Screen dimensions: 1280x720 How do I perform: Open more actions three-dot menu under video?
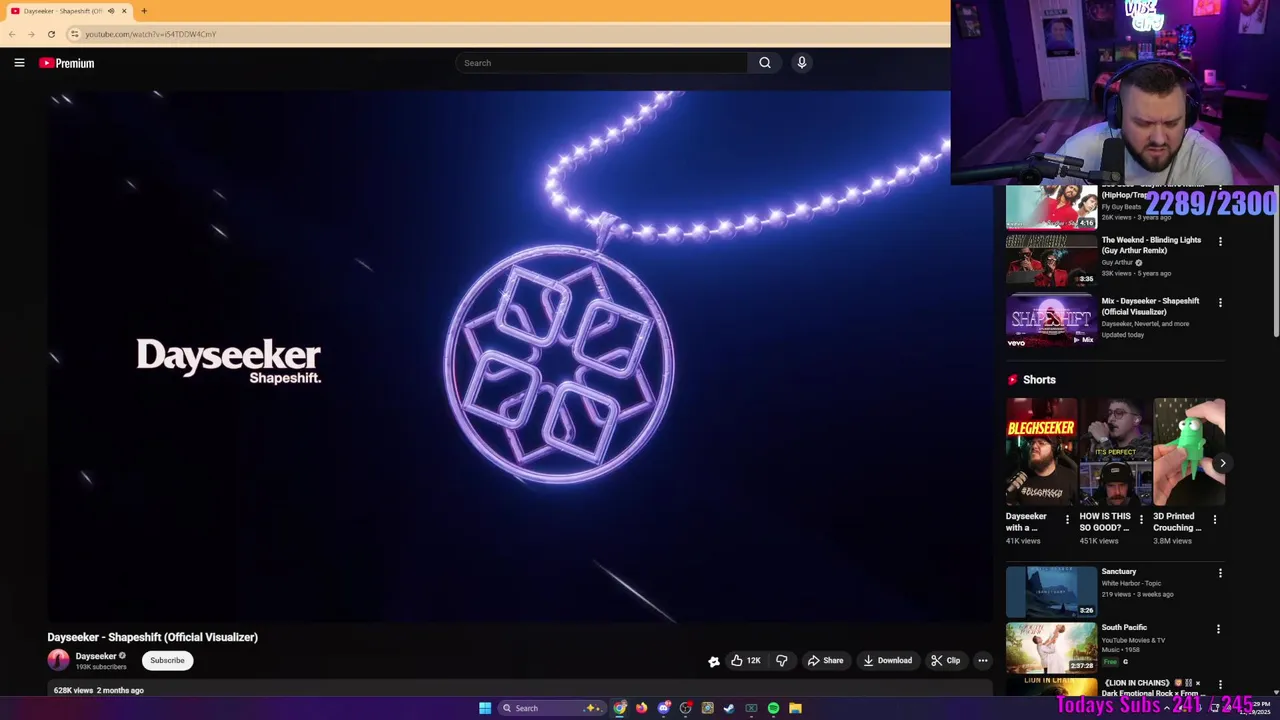click(982, 660)
